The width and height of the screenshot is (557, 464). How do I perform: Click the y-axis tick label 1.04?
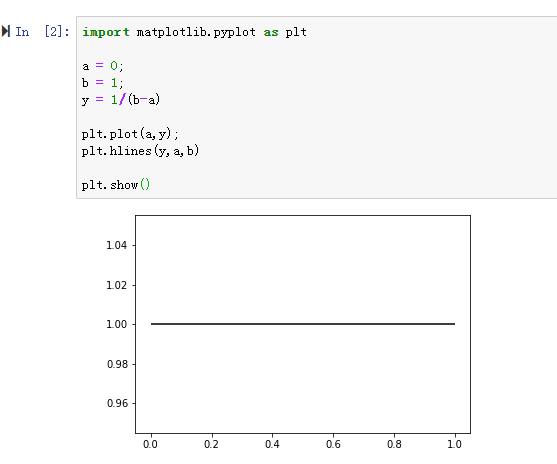(117, 245)
